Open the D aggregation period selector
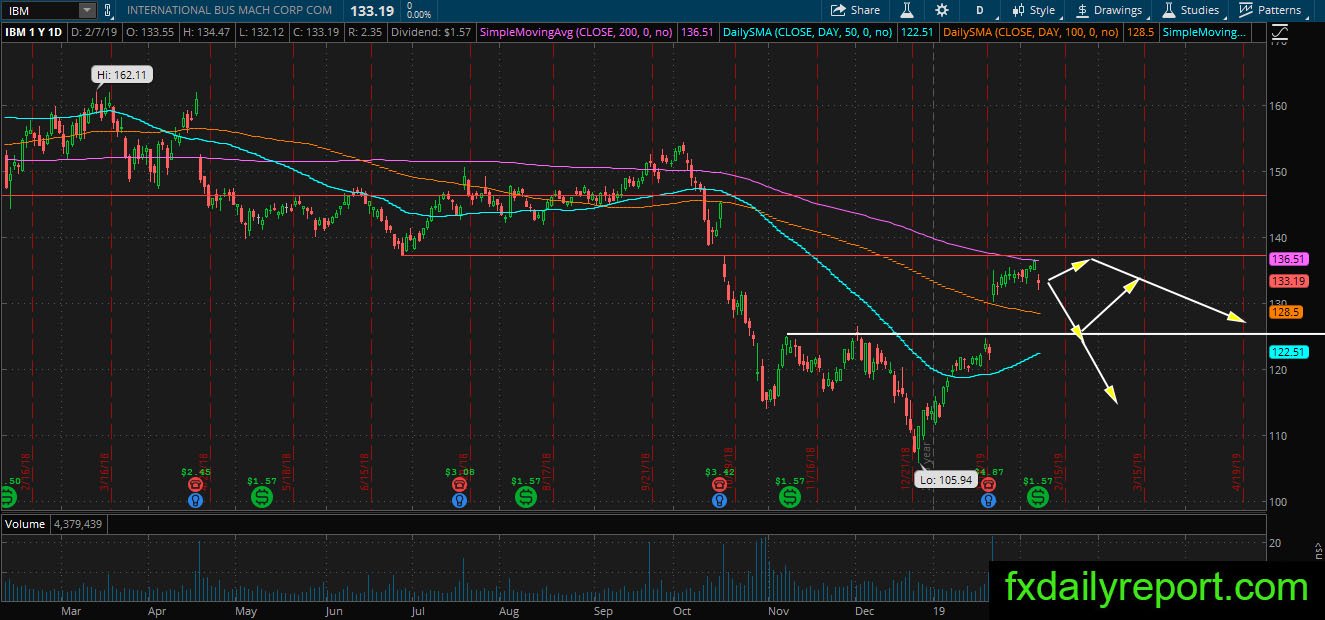 (x=979, y=10)
